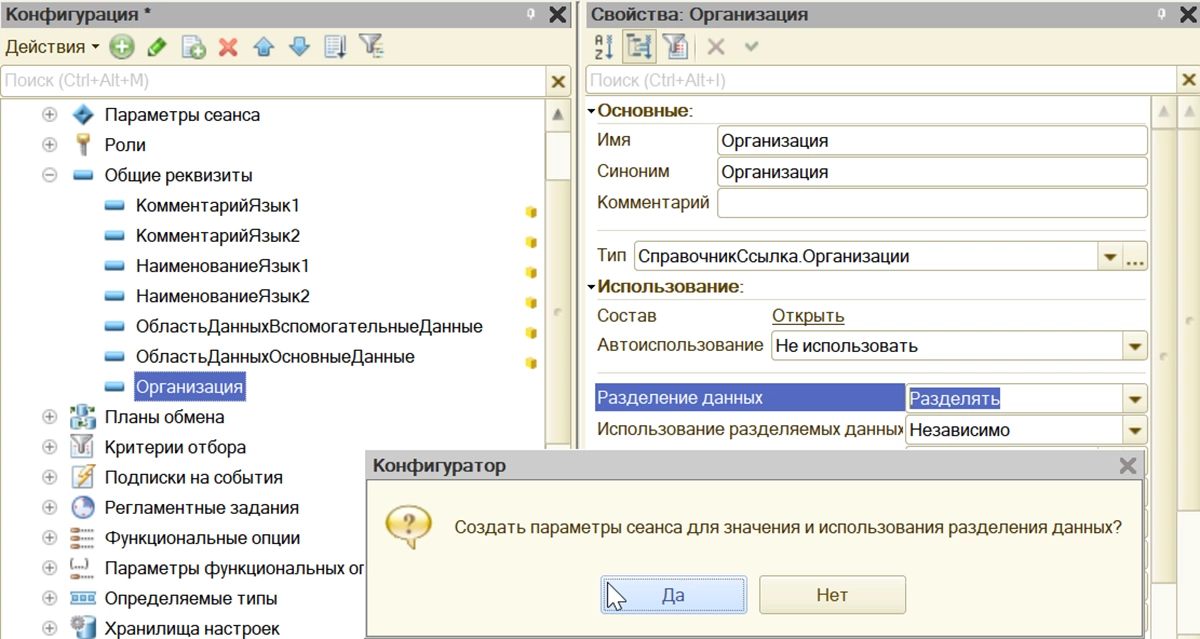Collapse the Общие реквизиты tree node

click(49, 175)
